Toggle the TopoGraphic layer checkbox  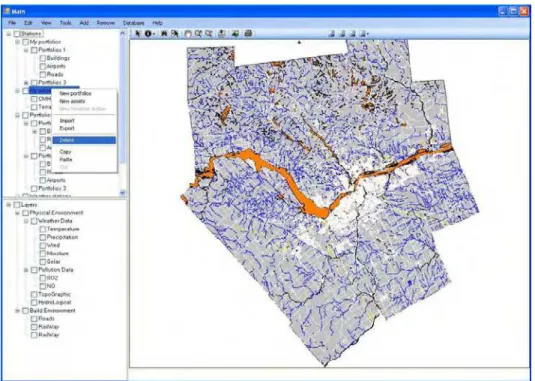pyautogui.click(x=34, y=294)
